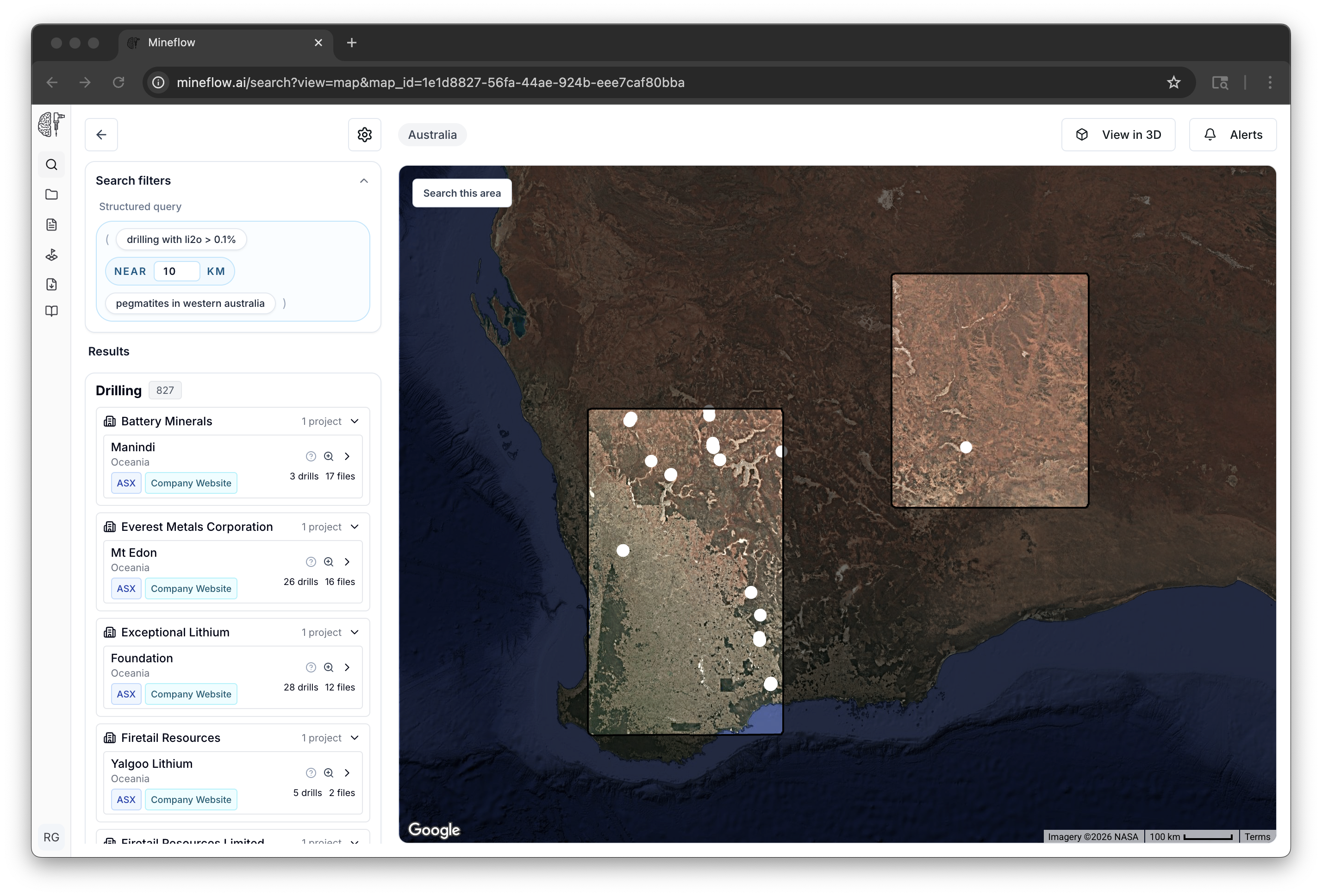Open the folder icon in sidebar
The height and width of the screenshot is (896, 1322).
(52, 194)
